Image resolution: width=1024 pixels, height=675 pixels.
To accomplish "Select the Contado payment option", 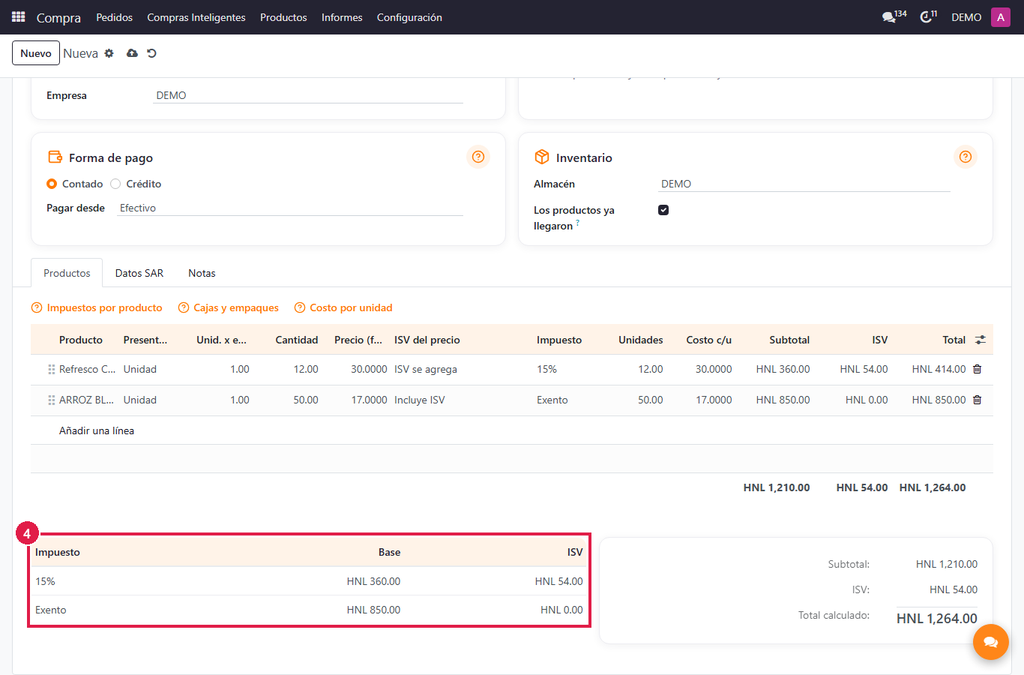I will pyautogui.click(x=52, y=184).
